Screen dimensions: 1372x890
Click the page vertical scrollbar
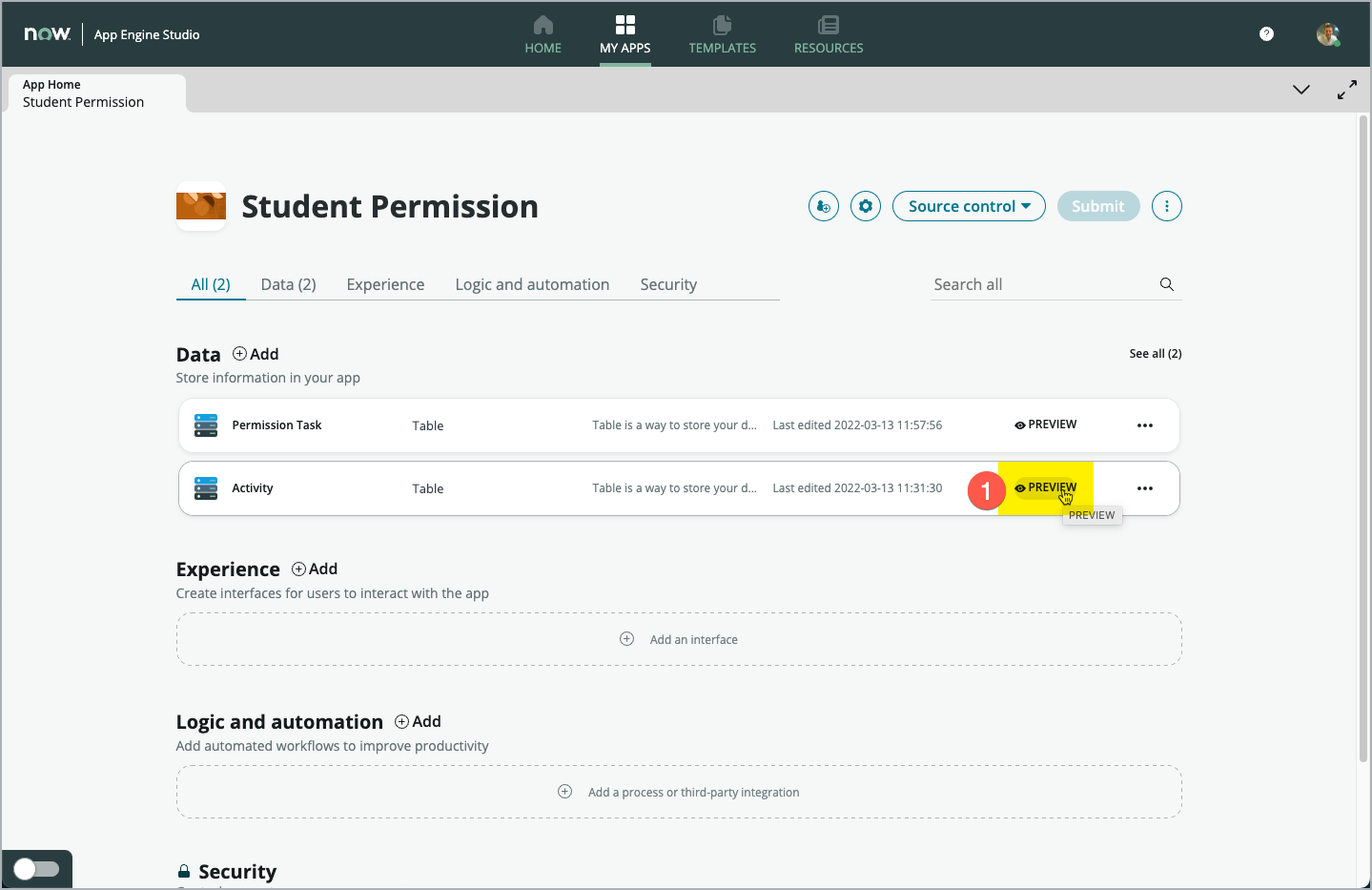(x=1363, y=439)
